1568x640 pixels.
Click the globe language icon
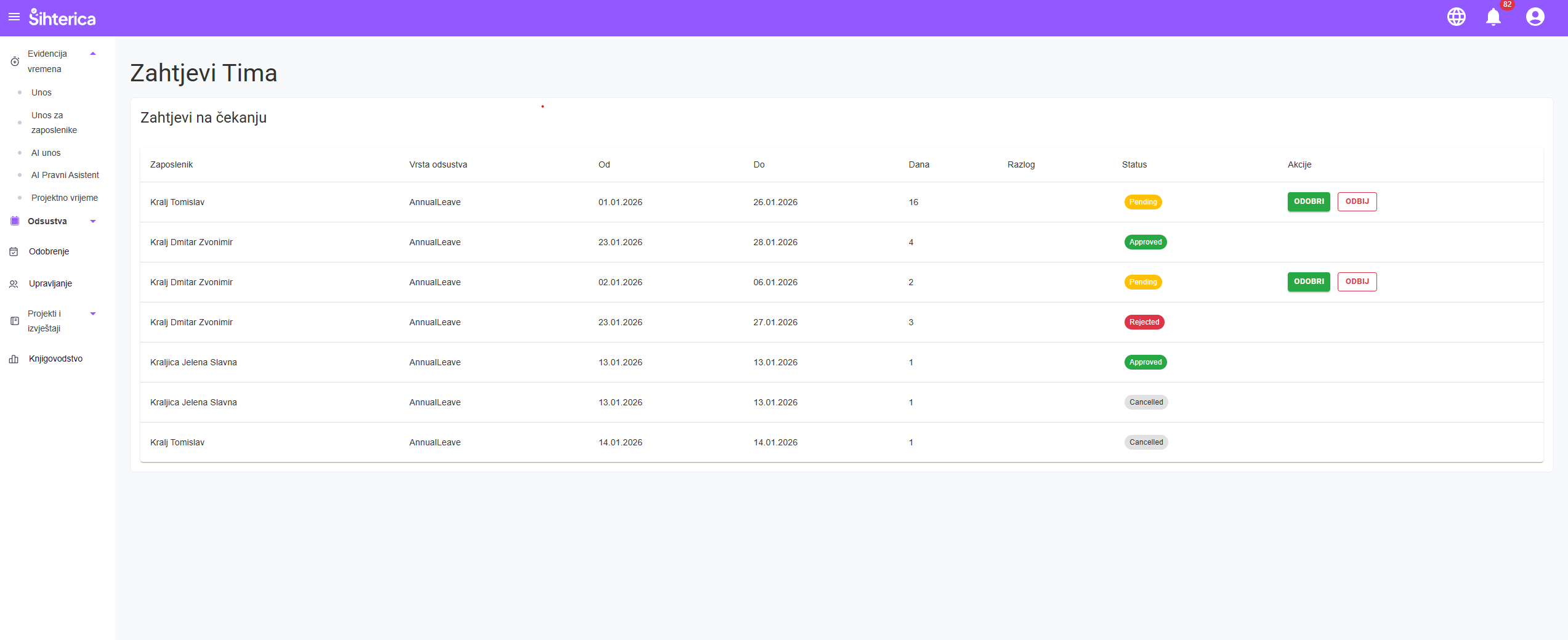(1456, 17)
